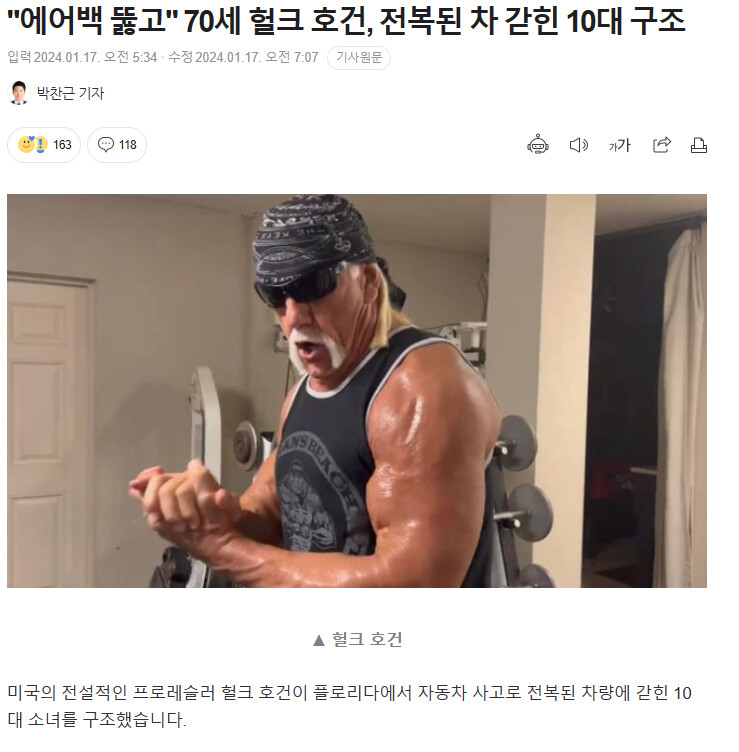Screen dimensions: 739x752
Task: Click the blue exclamation reaction emoji
Action: [x=41, y=144]
